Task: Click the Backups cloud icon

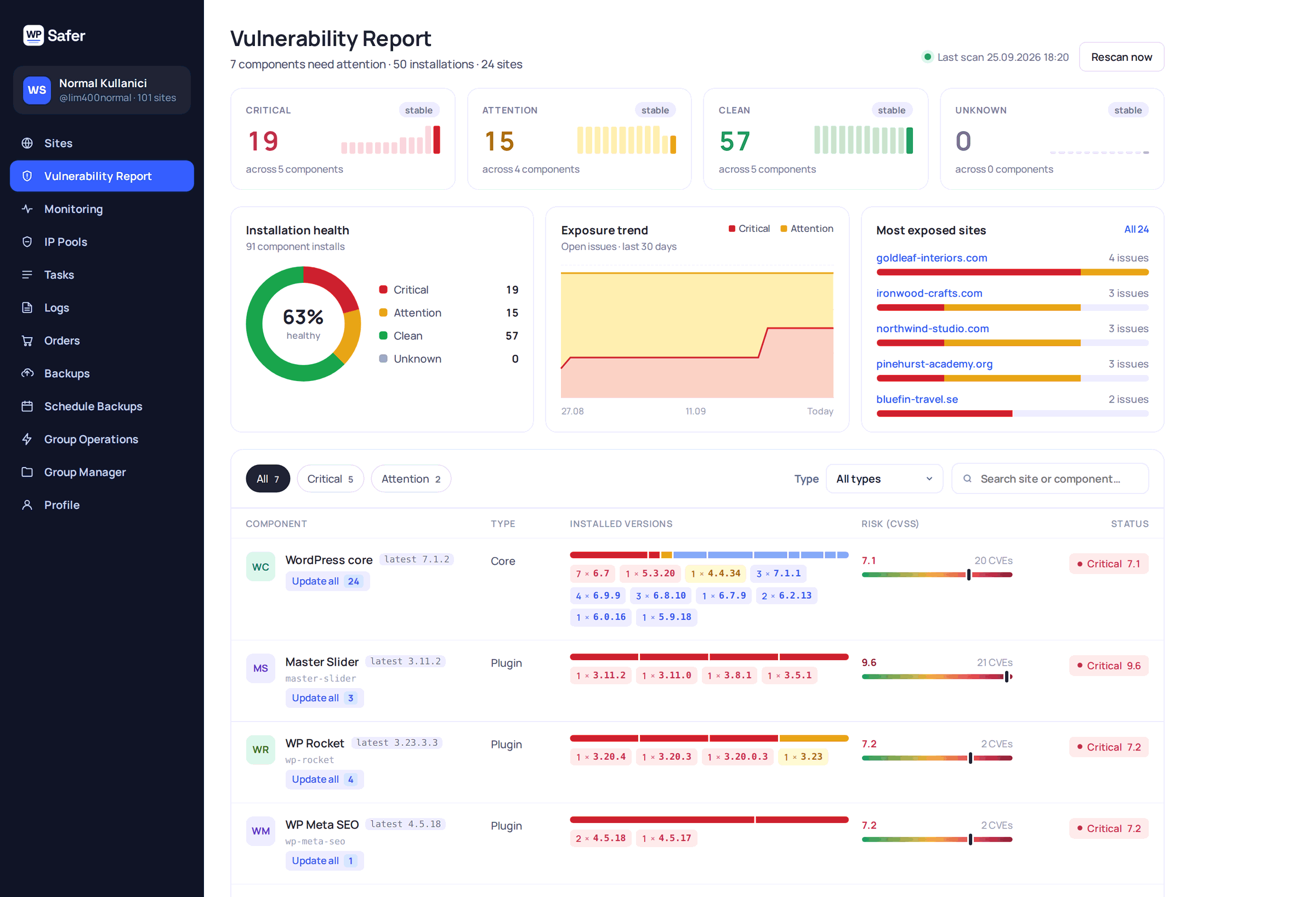Action: (x=27, y=373)
